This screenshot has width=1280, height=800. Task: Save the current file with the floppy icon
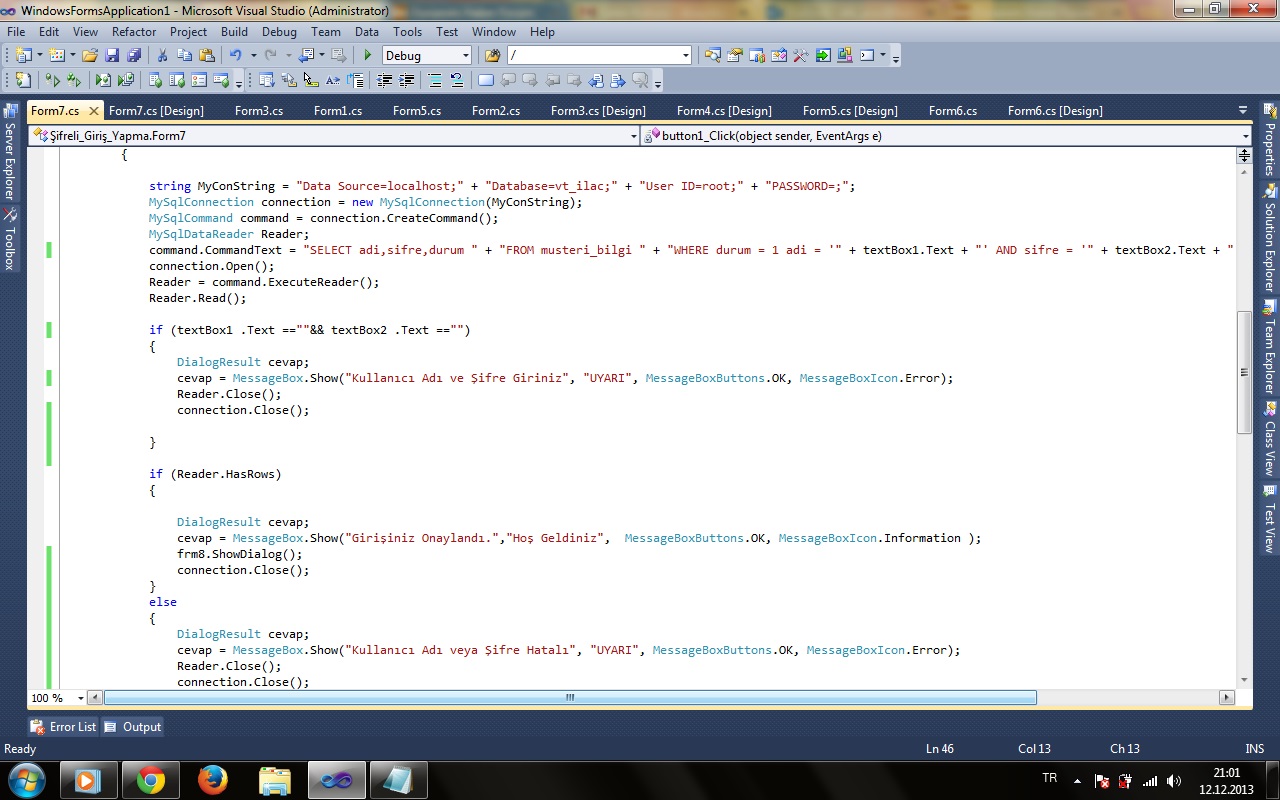112,56
